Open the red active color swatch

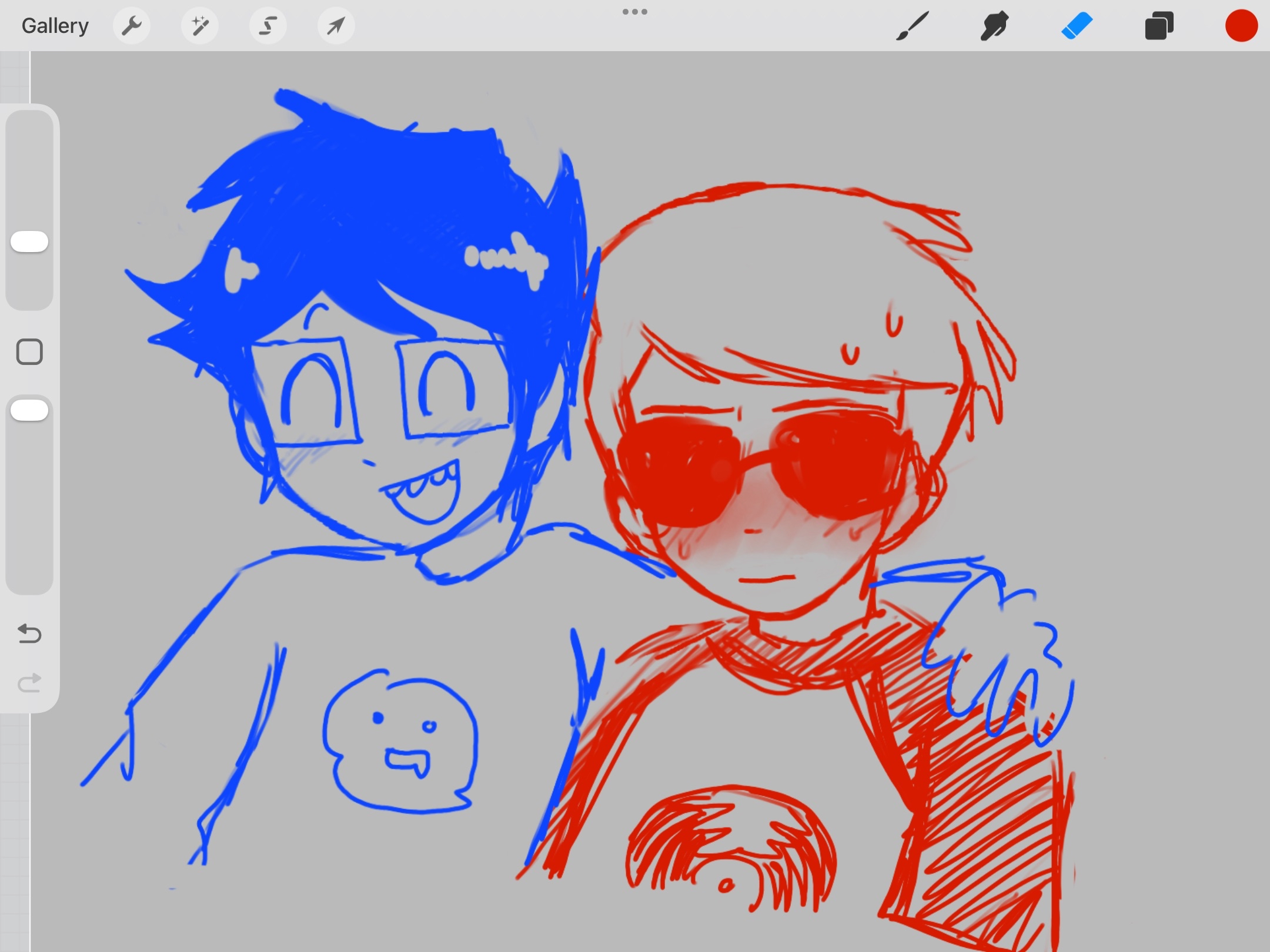(1241, 26)
